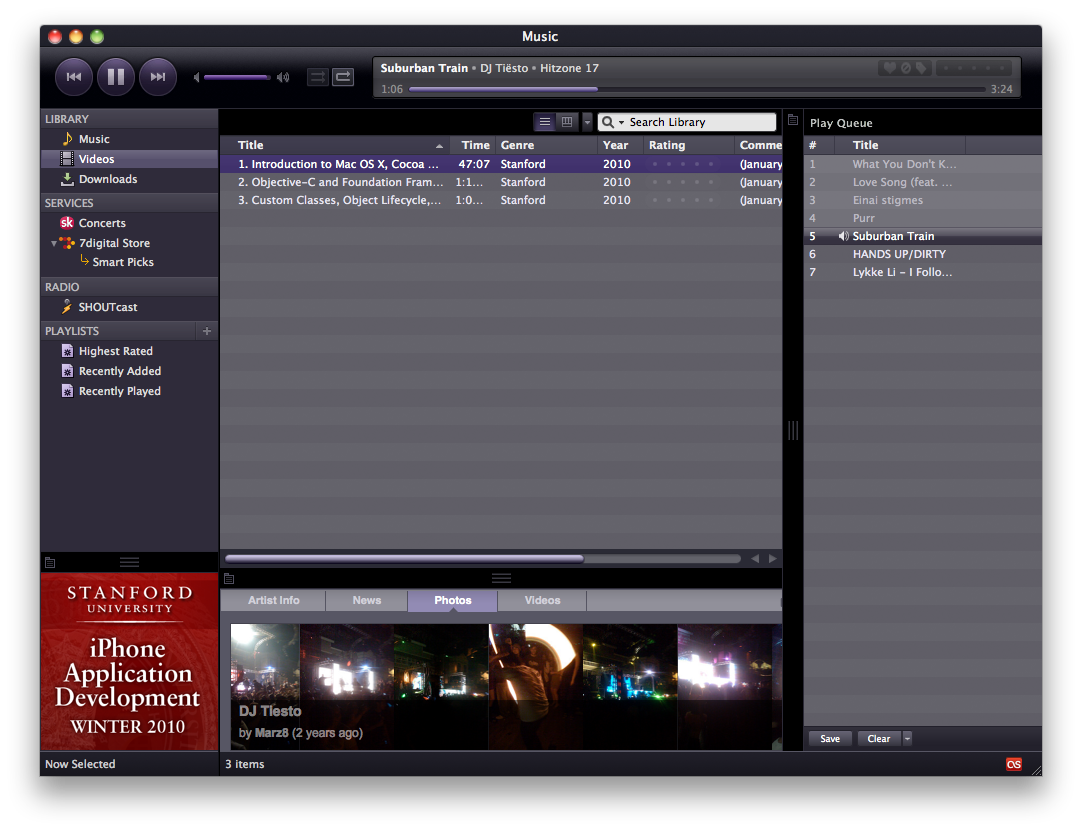Open the 7digital Store

[x=114, y=243]
